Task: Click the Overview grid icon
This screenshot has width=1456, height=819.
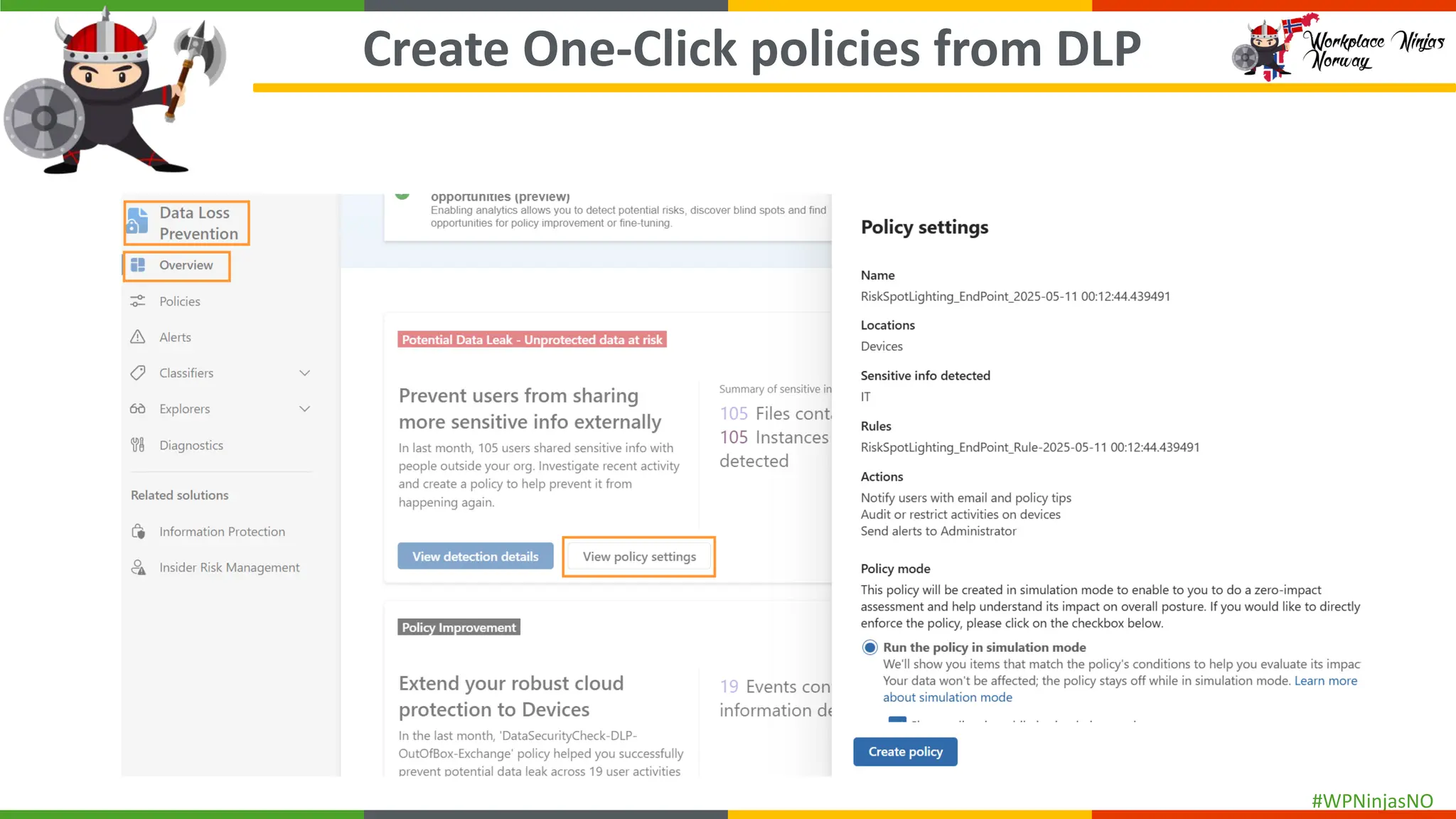Action: (138, 265)
